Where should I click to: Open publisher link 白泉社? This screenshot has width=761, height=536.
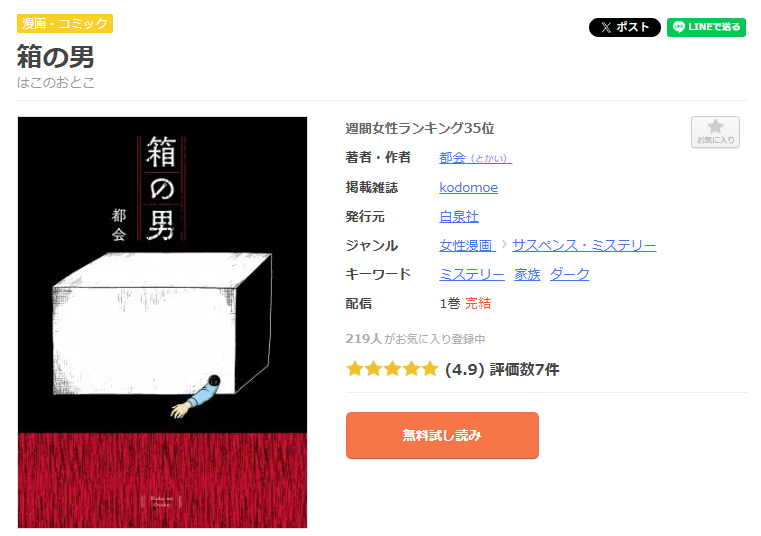click(459, 217)
